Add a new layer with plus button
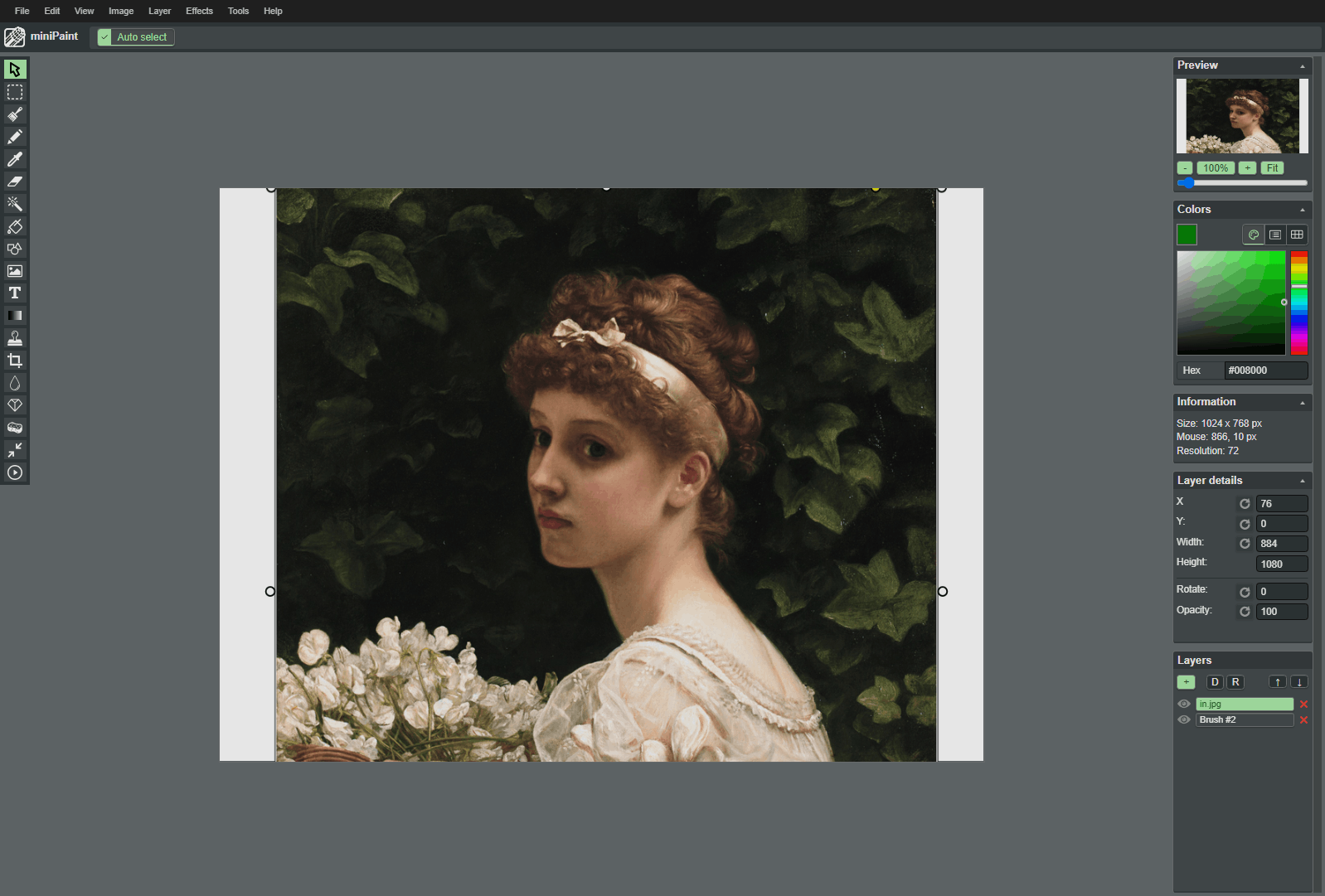Screen dimensions: 1325x896 click(x=1186, y=682)
